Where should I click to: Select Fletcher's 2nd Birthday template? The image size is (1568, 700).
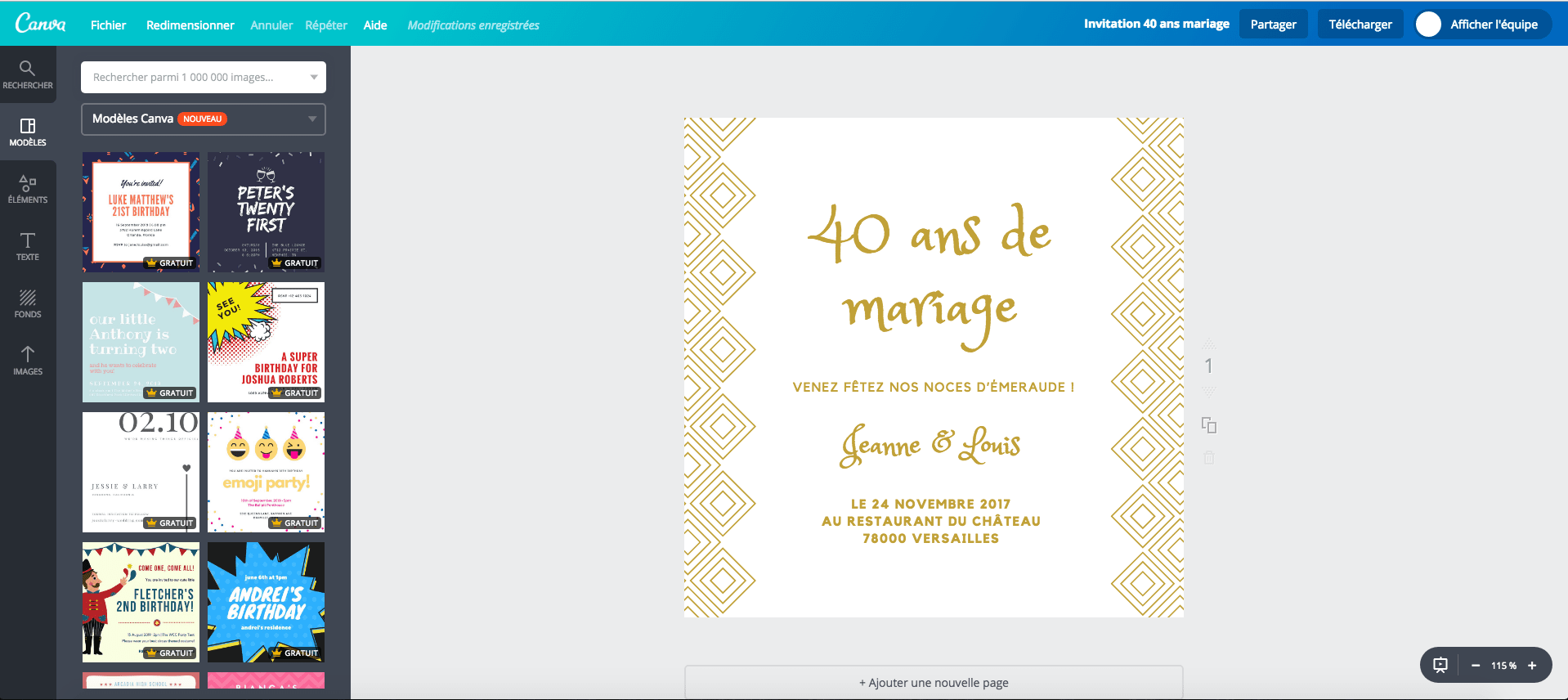click(141, 602)
